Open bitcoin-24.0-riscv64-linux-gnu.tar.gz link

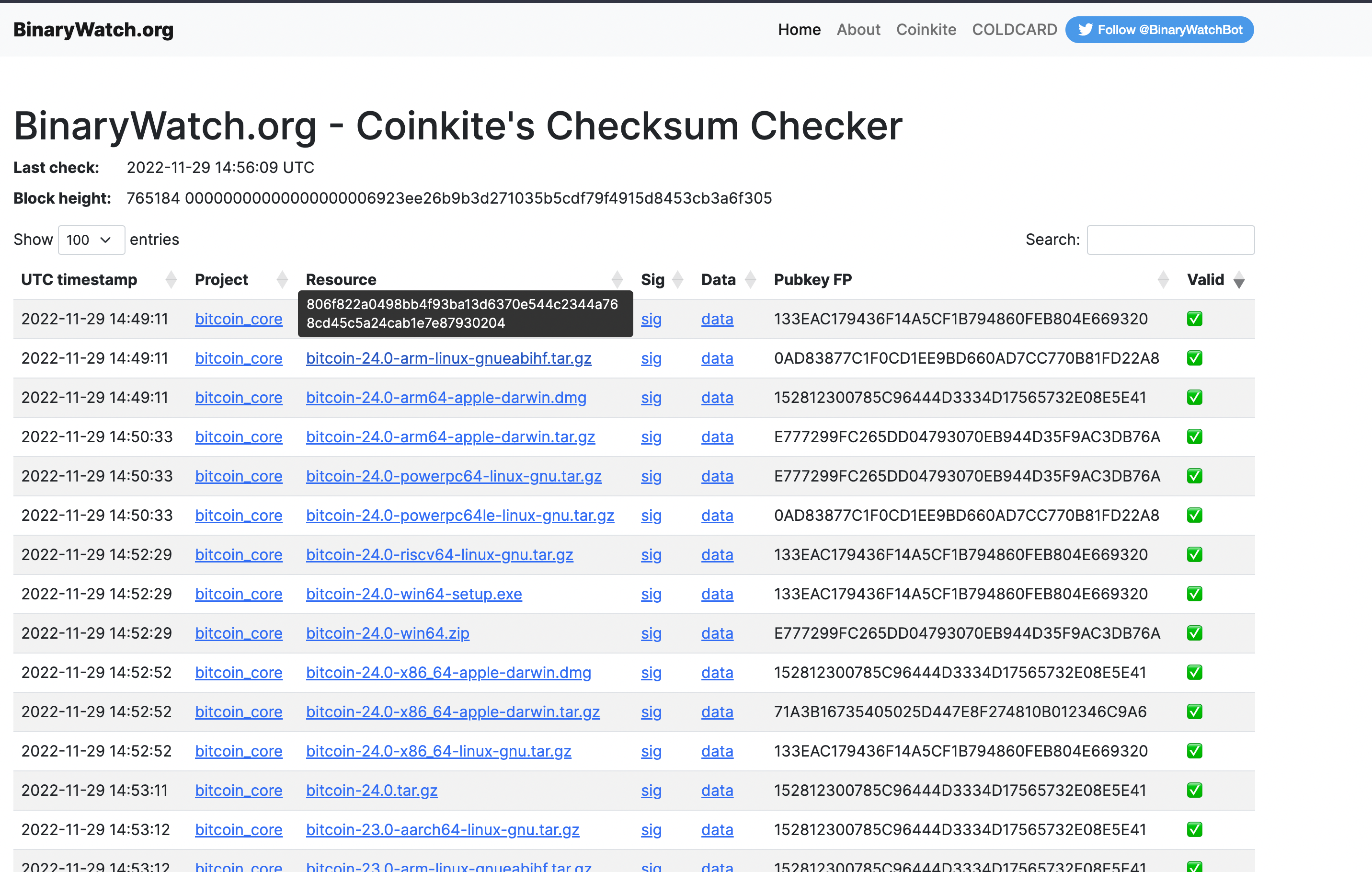click(x=439, y=555)
